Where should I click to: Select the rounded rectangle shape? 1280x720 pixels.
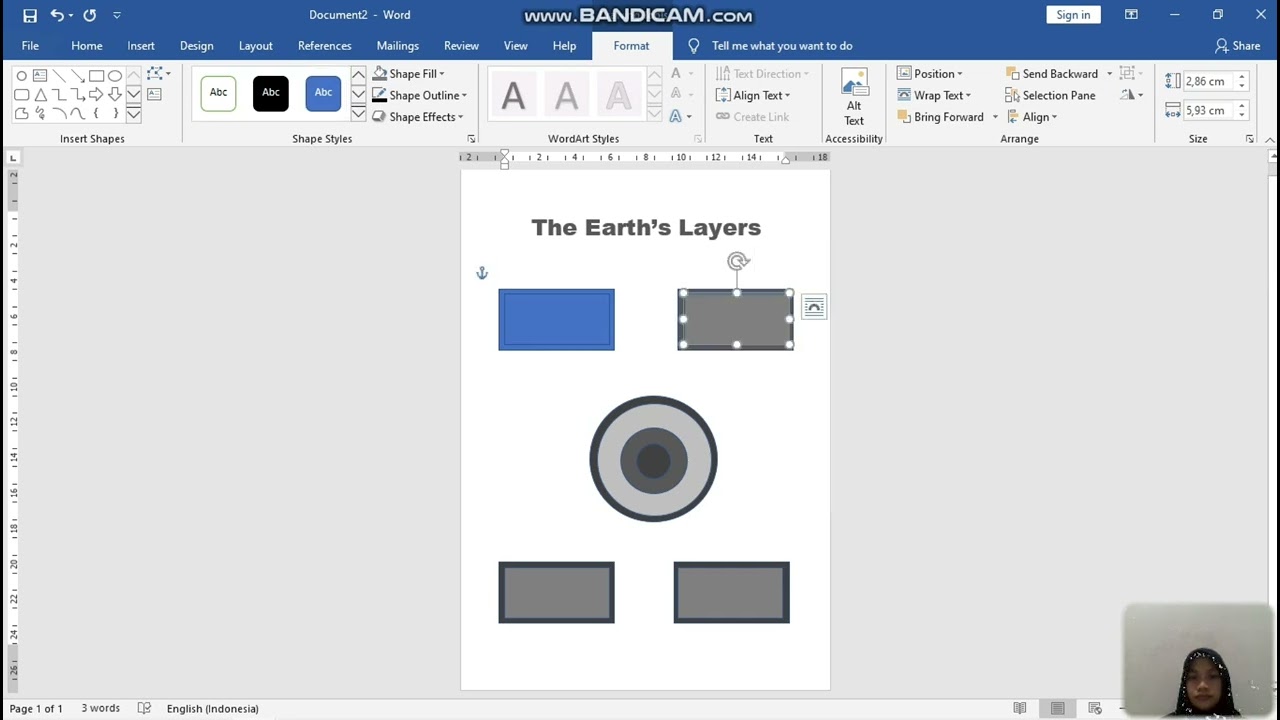click(21, 95)
